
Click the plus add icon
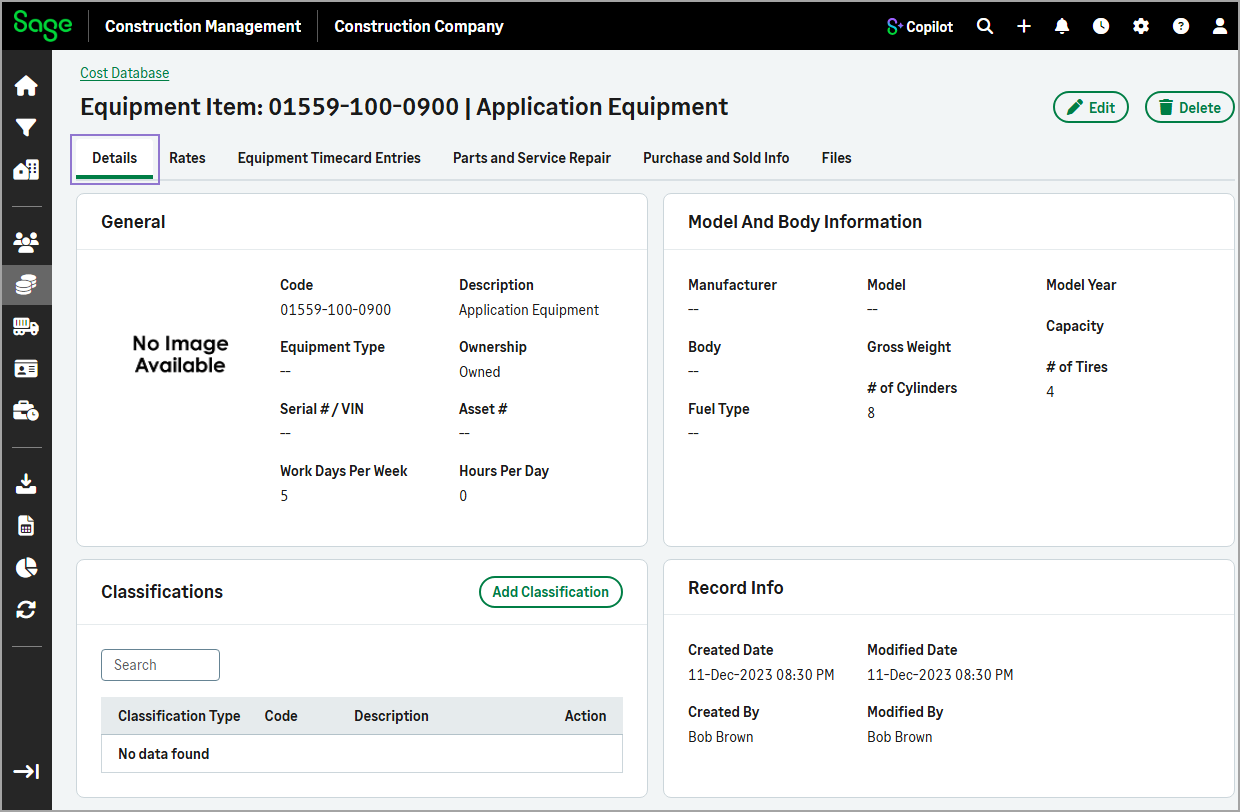pos(1024,26)
